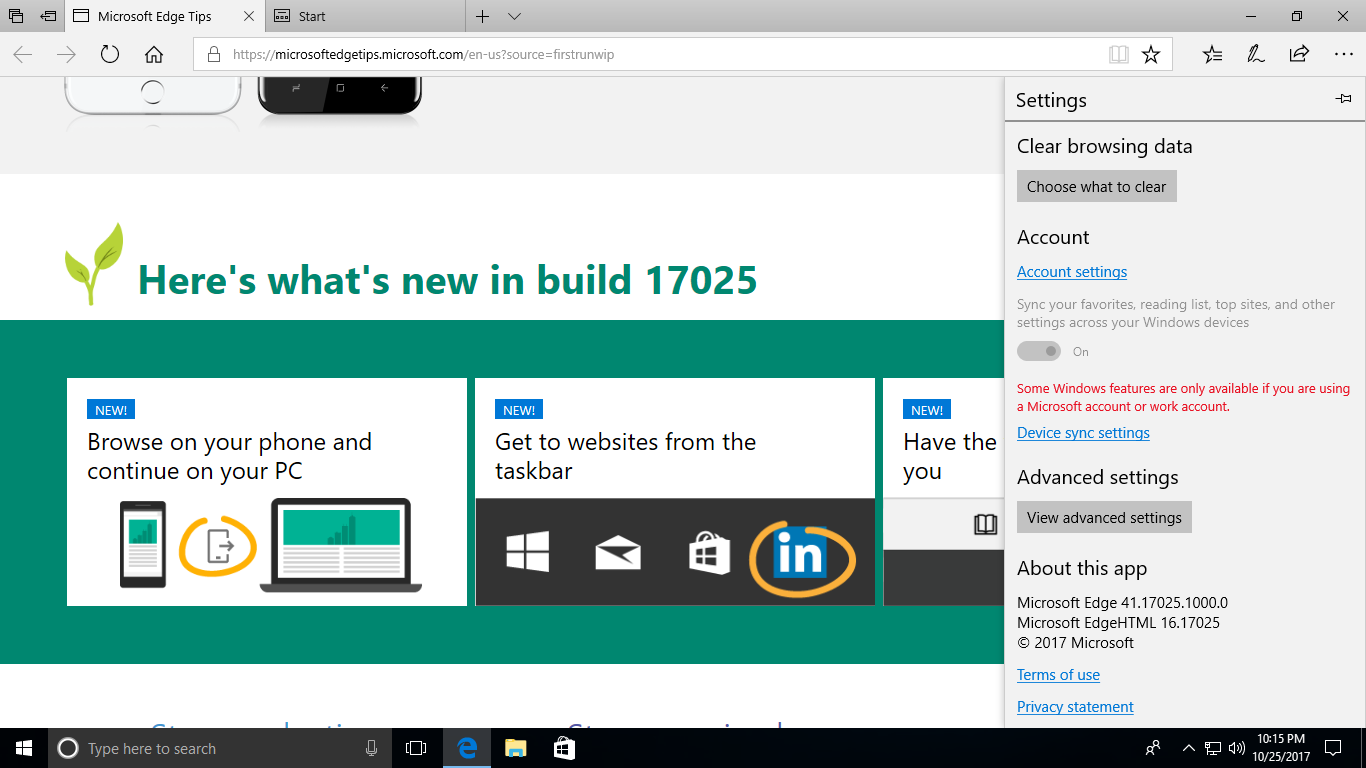Click Choose what to clear button
The width and height of the screenshot is (1366, 768).
pos(1096,186)
